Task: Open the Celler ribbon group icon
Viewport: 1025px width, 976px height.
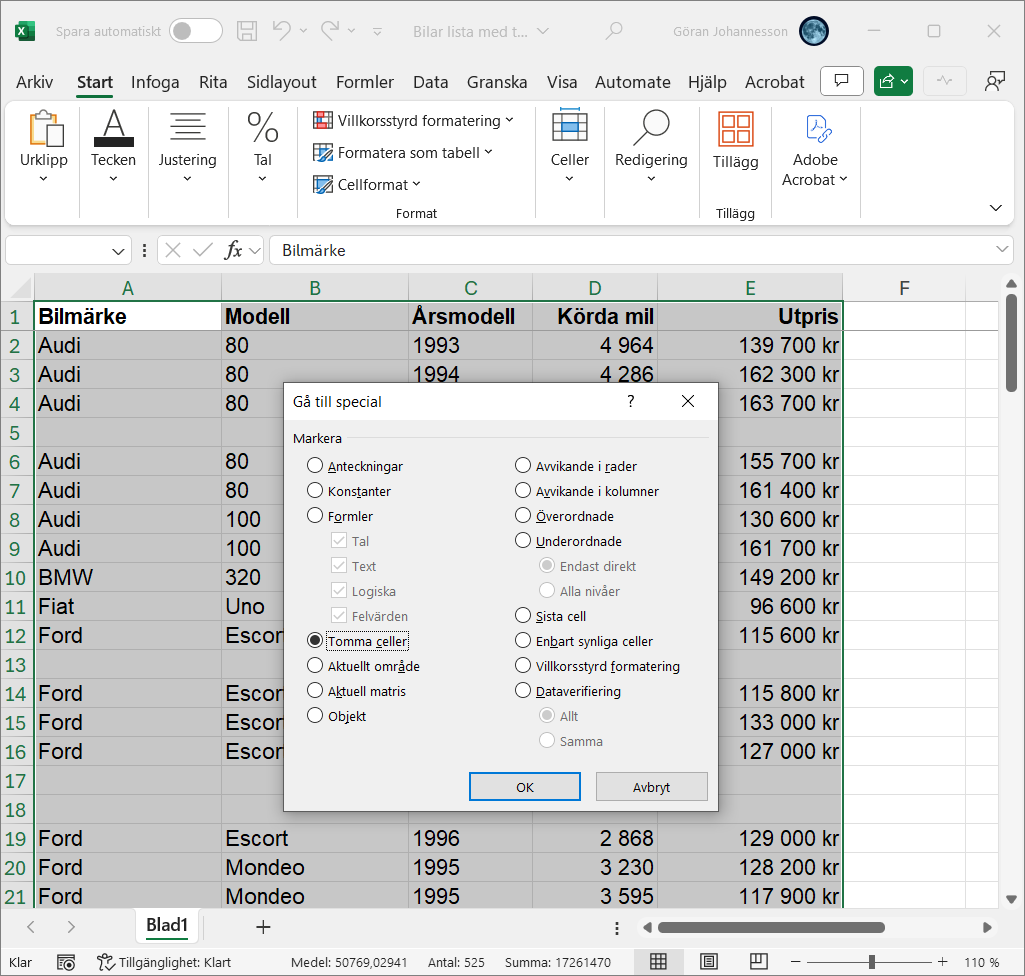Action: [x=569, y=127]
